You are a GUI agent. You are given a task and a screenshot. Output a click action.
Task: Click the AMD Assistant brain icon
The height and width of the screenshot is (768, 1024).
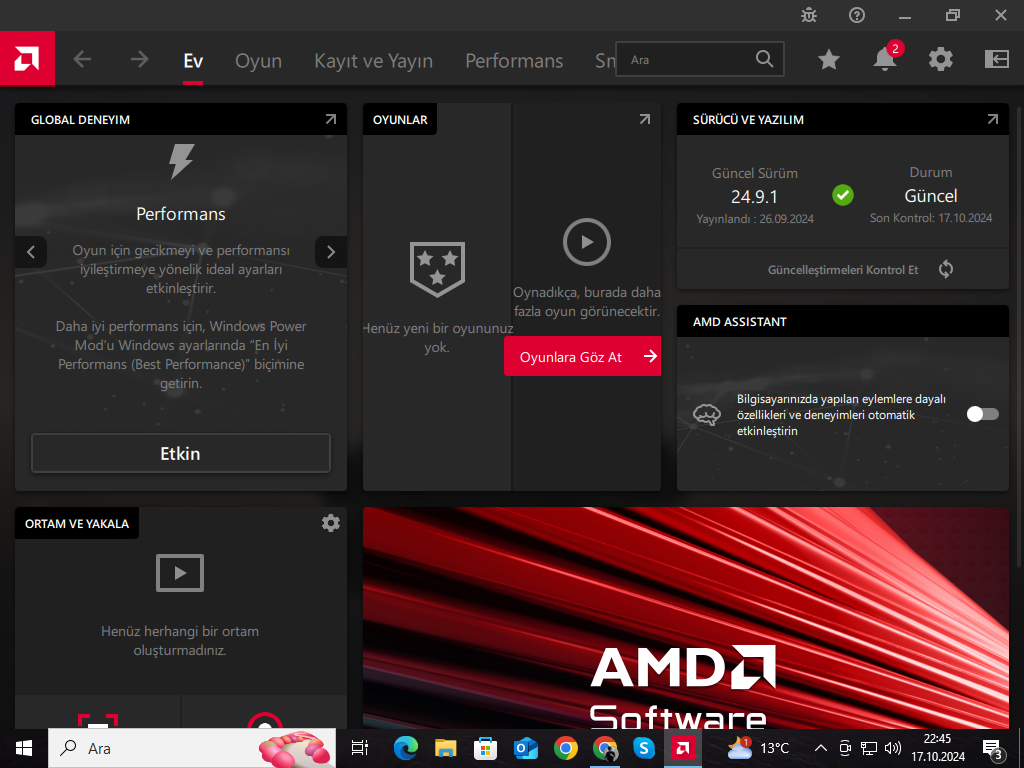point(707,415)
